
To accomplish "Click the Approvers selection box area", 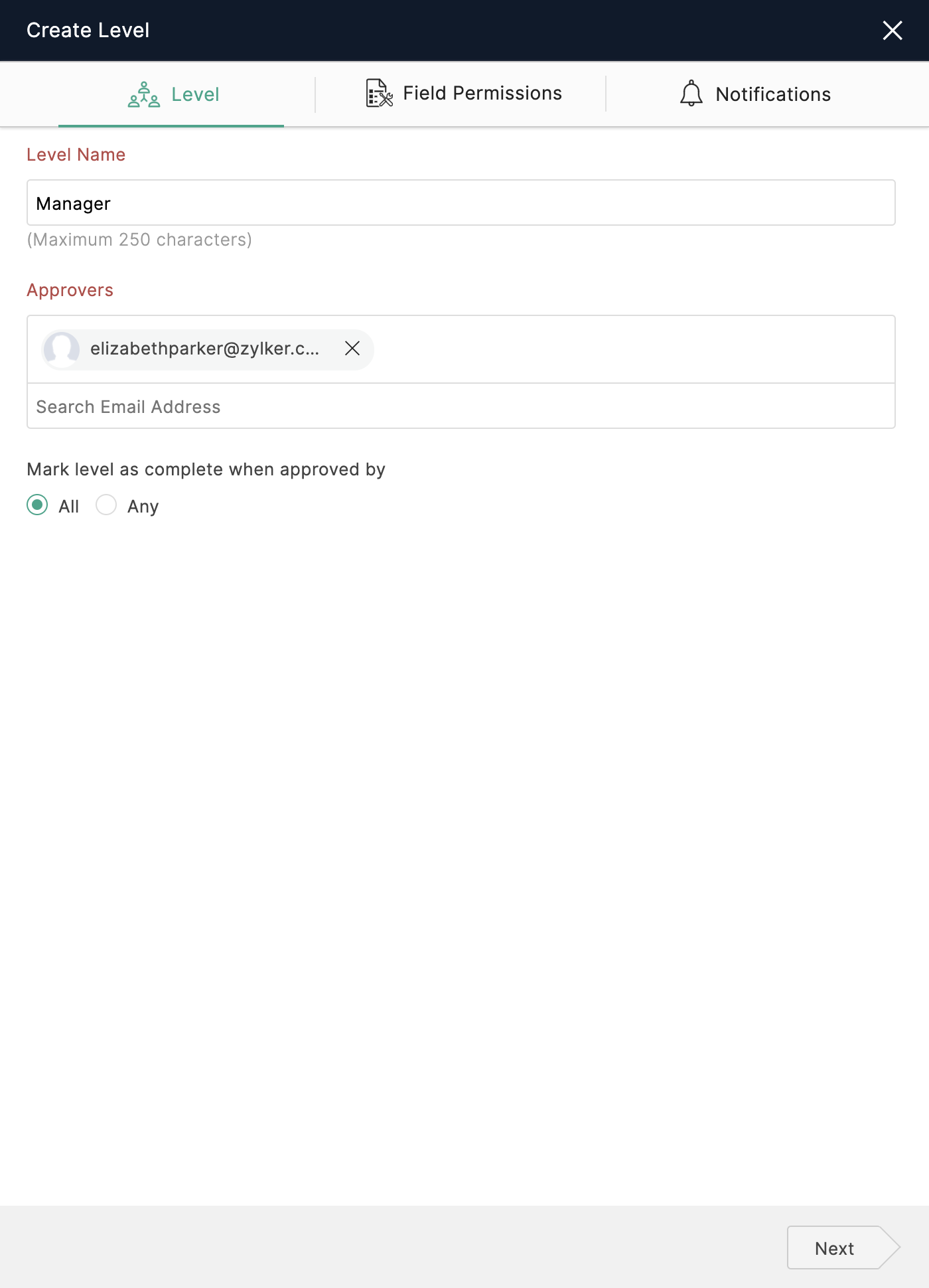I will (461, 349).
